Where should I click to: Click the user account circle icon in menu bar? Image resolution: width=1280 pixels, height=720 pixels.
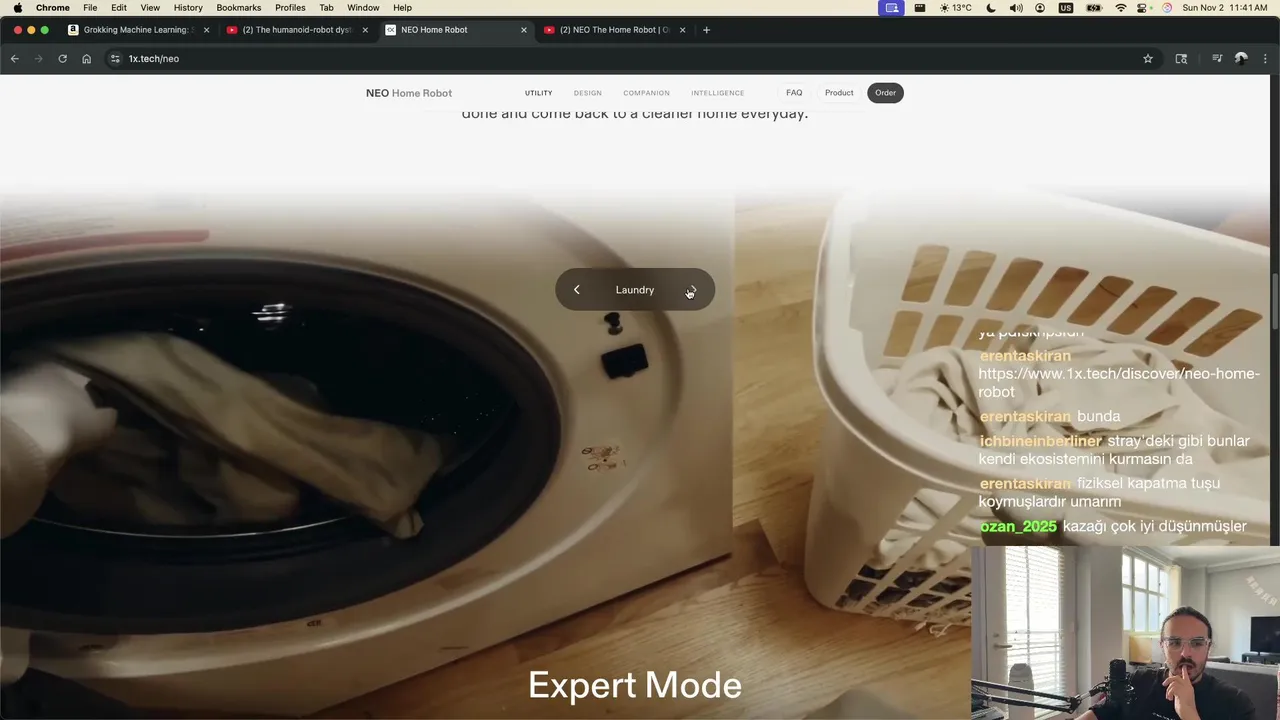click(x=1040, y=7)
